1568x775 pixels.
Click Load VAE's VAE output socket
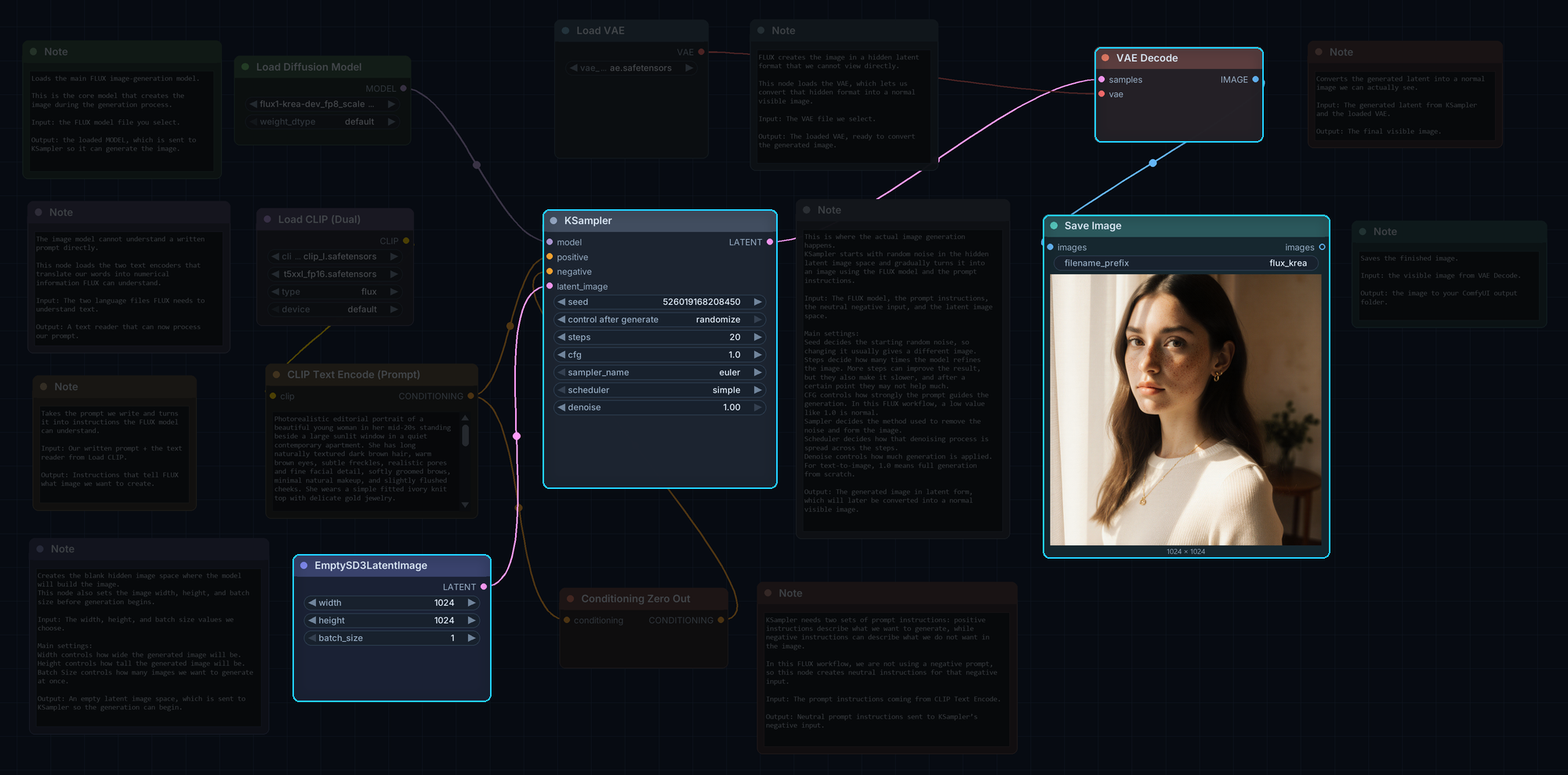point(701,53)
